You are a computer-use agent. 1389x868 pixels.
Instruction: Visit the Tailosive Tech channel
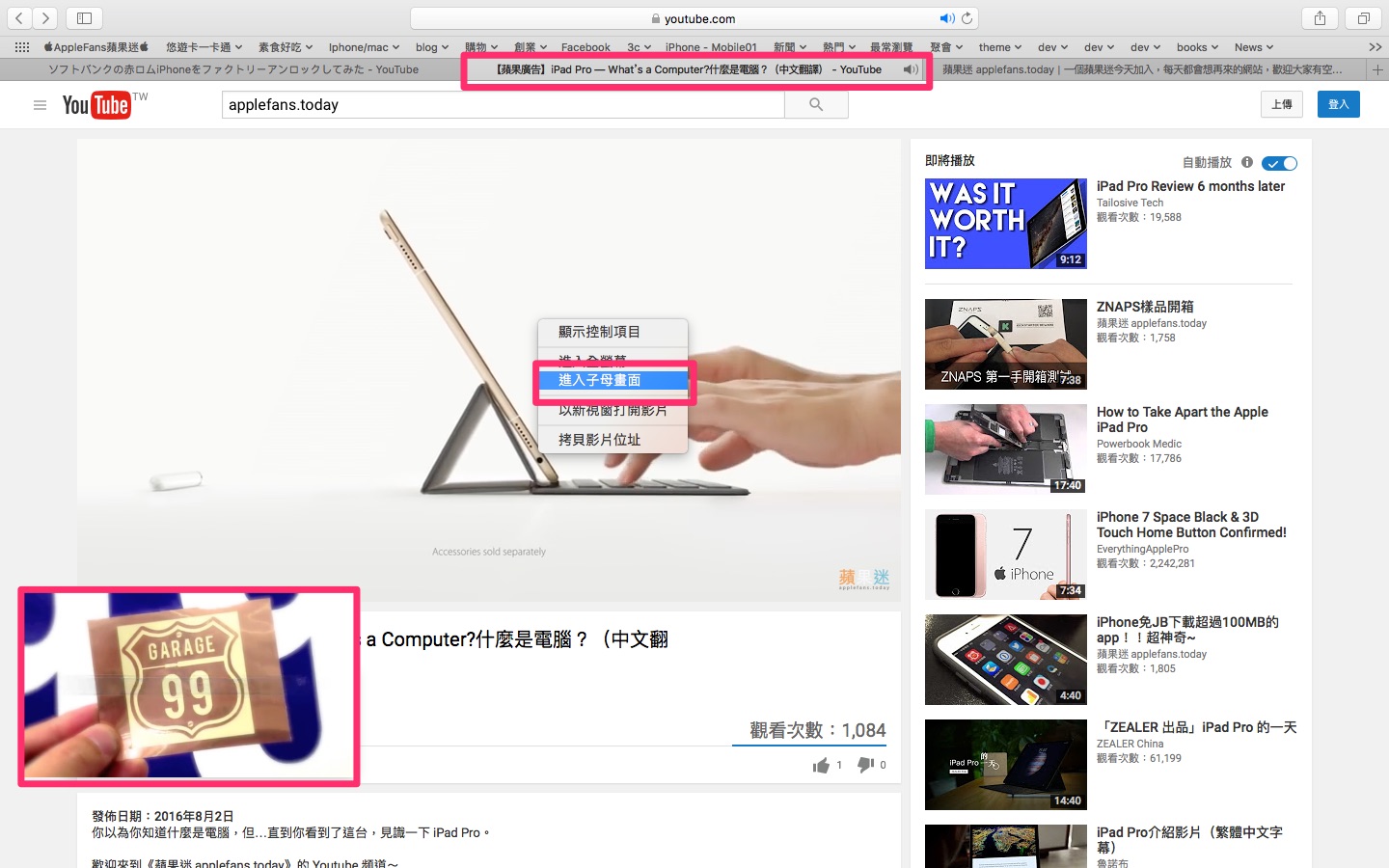[x=1130, y=203]
